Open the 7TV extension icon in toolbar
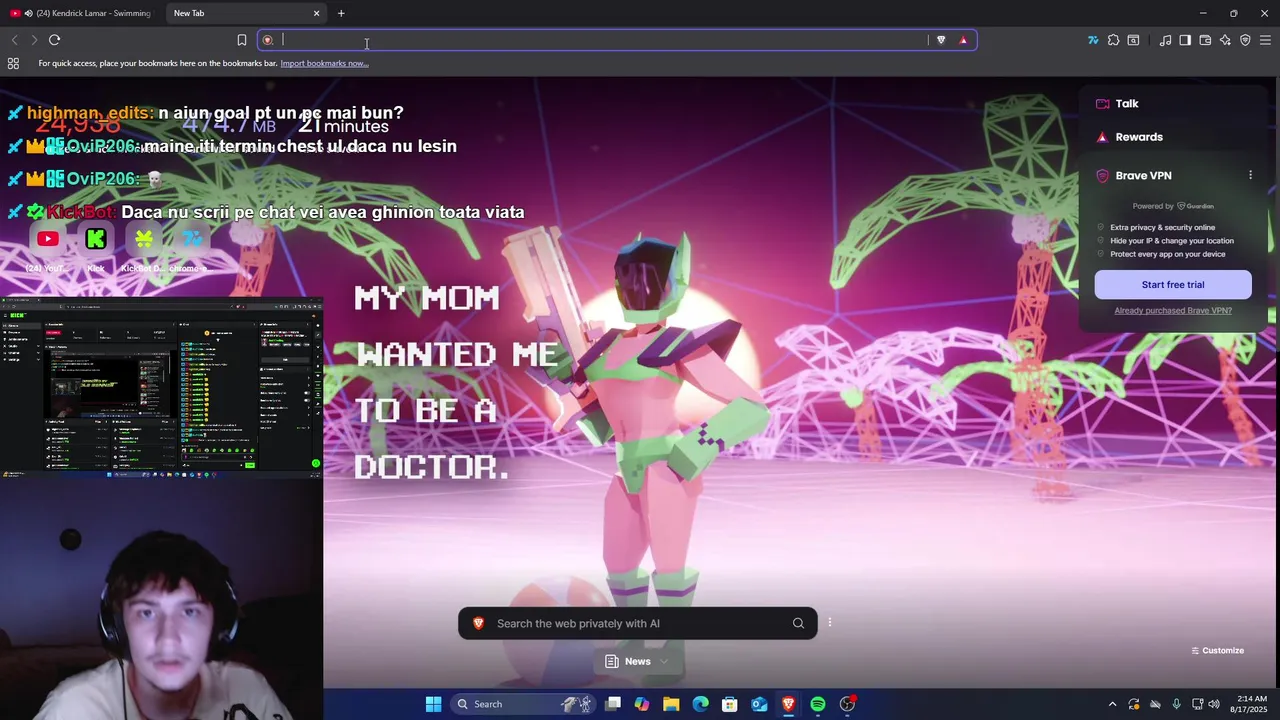Image resolution: width=1280 pixels, height=720 pixels. pyautogui.click(x=1093, y=40)
